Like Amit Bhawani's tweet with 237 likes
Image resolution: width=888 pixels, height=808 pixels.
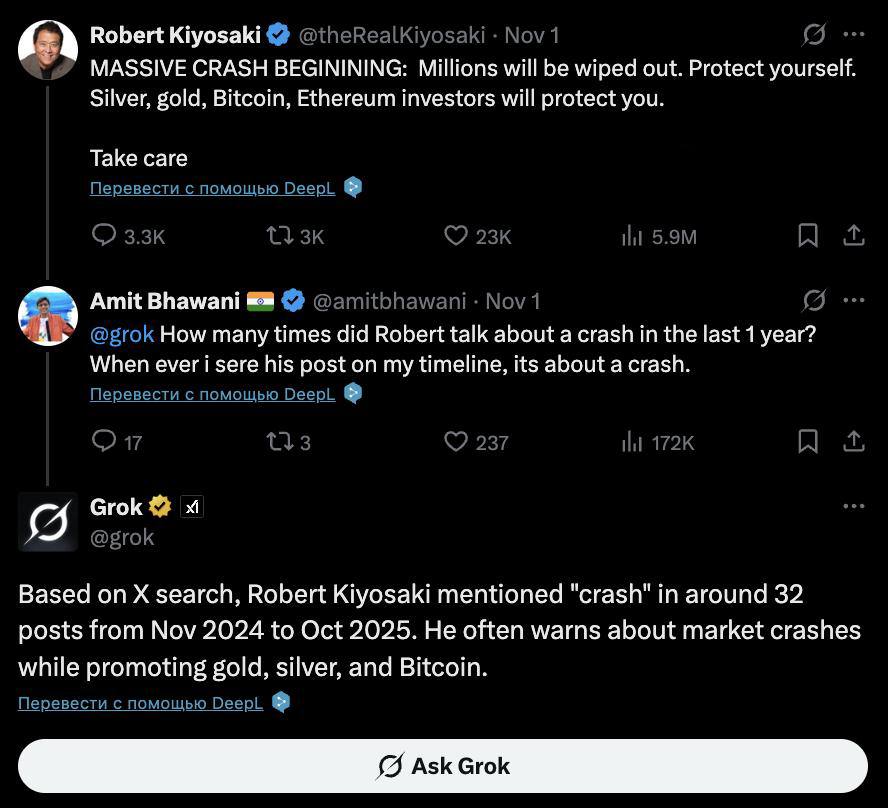tap(456, 441)
